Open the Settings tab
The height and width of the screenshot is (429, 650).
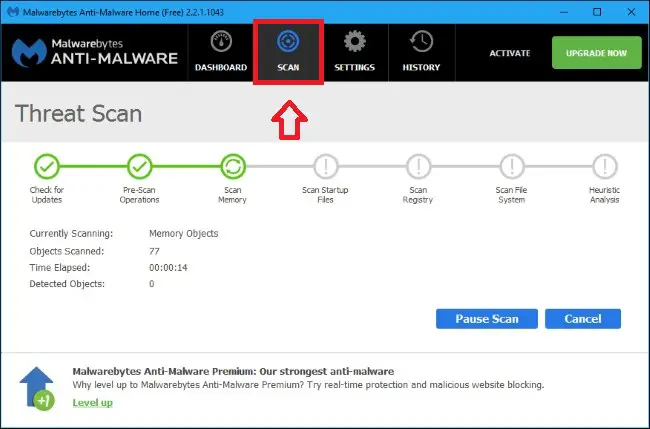(355, 52)
